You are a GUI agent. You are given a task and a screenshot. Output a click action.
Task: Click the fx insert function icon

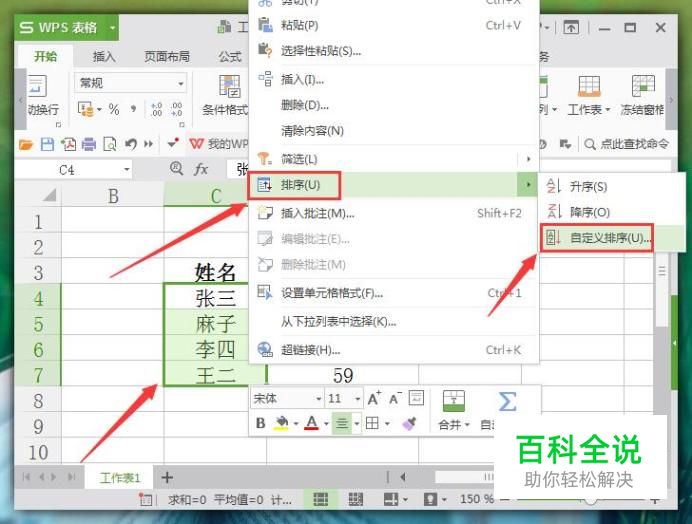[x=201, y=169]
